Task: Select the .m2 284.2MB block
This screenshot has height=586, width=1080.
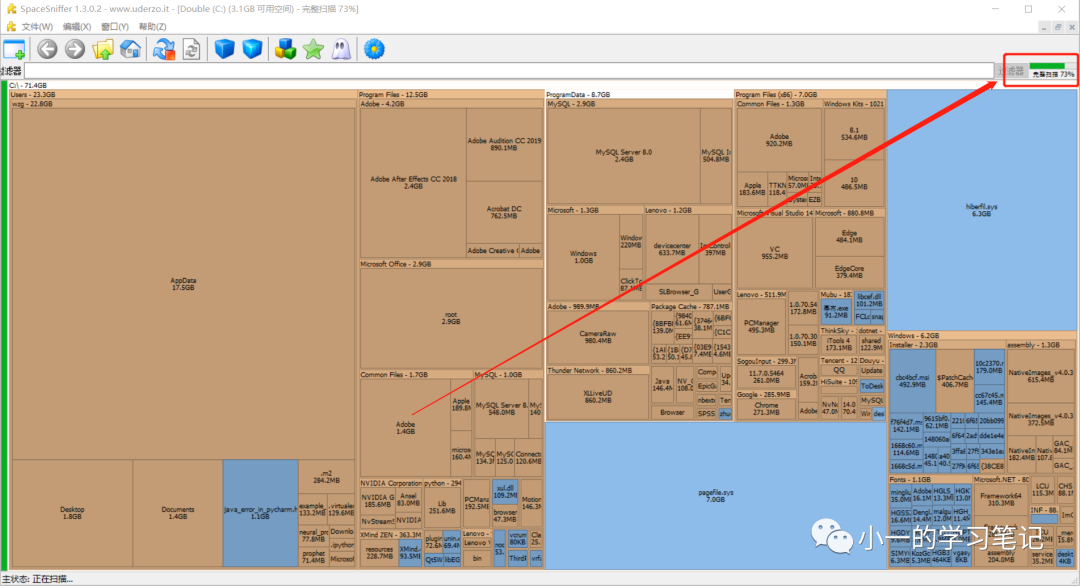Action: point(326,477)
